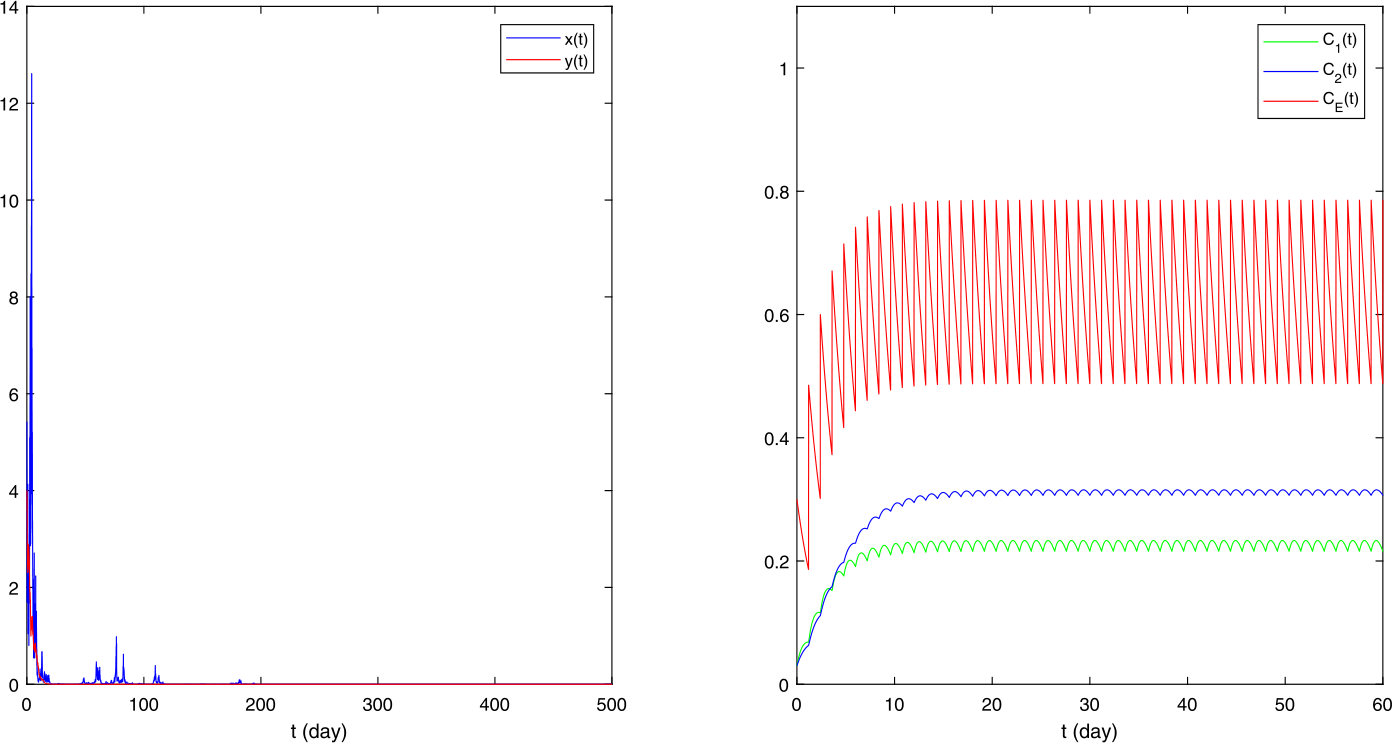This screenshot has width=1392, height=743.
Task: Click the tallest blue x(t) spike peak
Action: pyautogui.click(x=31, y=74)
